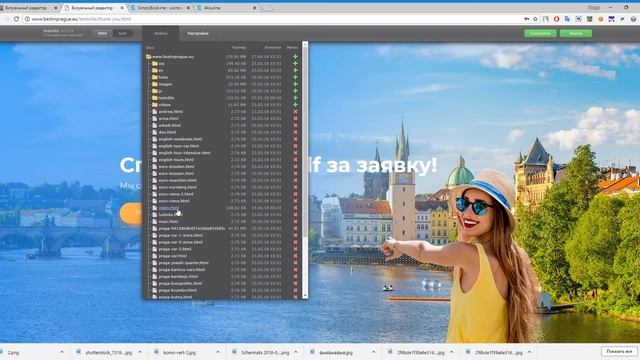
Task: Delete den.html with its red X
Action: click(295, 132)
